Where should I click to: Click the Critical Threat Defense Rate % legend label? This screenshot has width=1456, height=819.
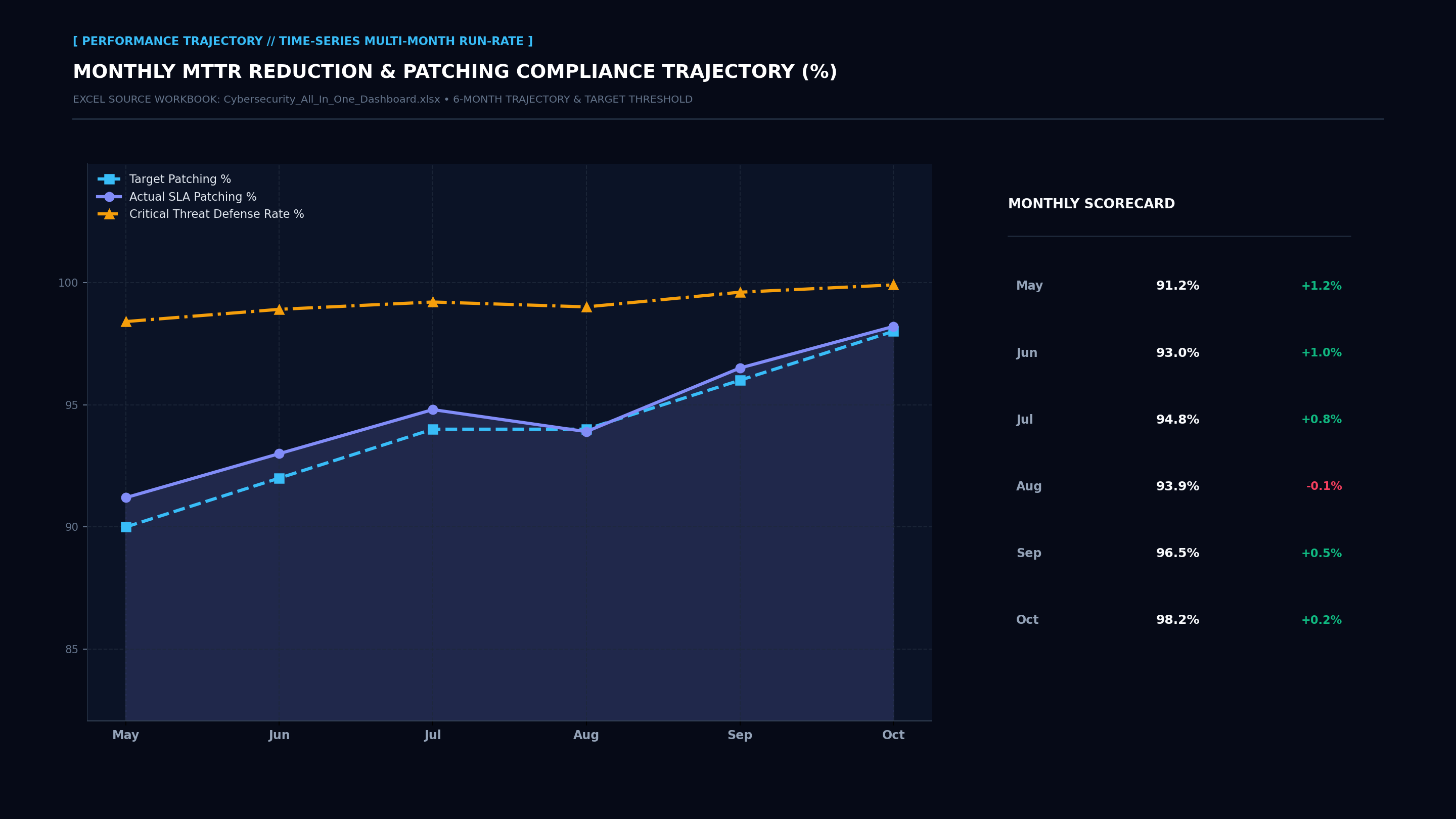point(216,214)
